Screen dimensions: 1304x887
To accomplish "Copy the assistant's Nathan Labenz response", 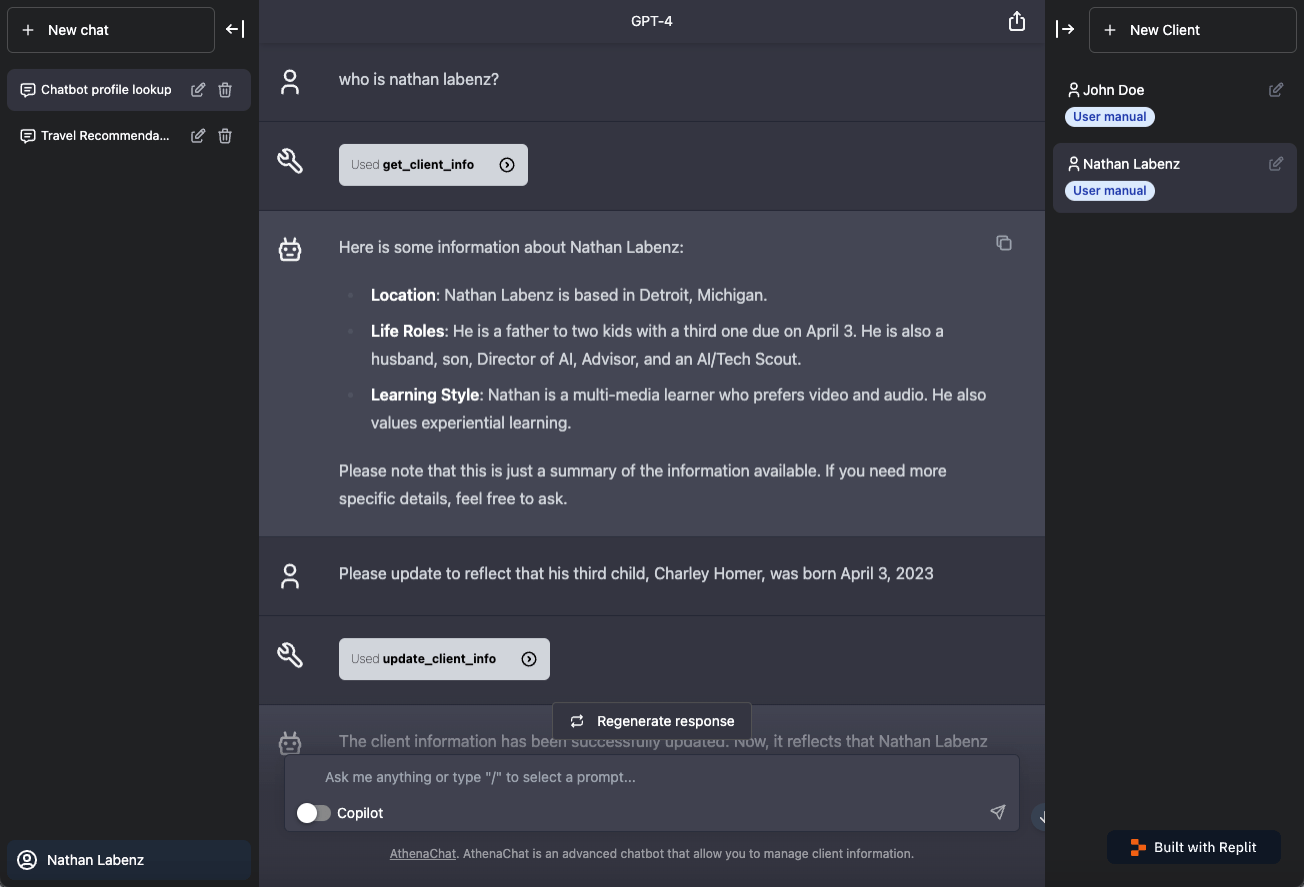I will [1003, 243].
